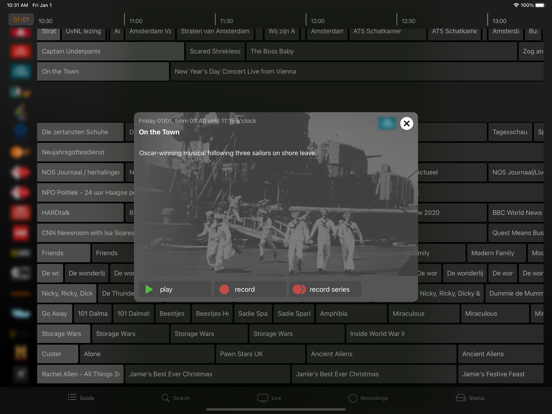This screenshot has width=552, height=414.
Task: Open Custer program
Action: [57, 354]
